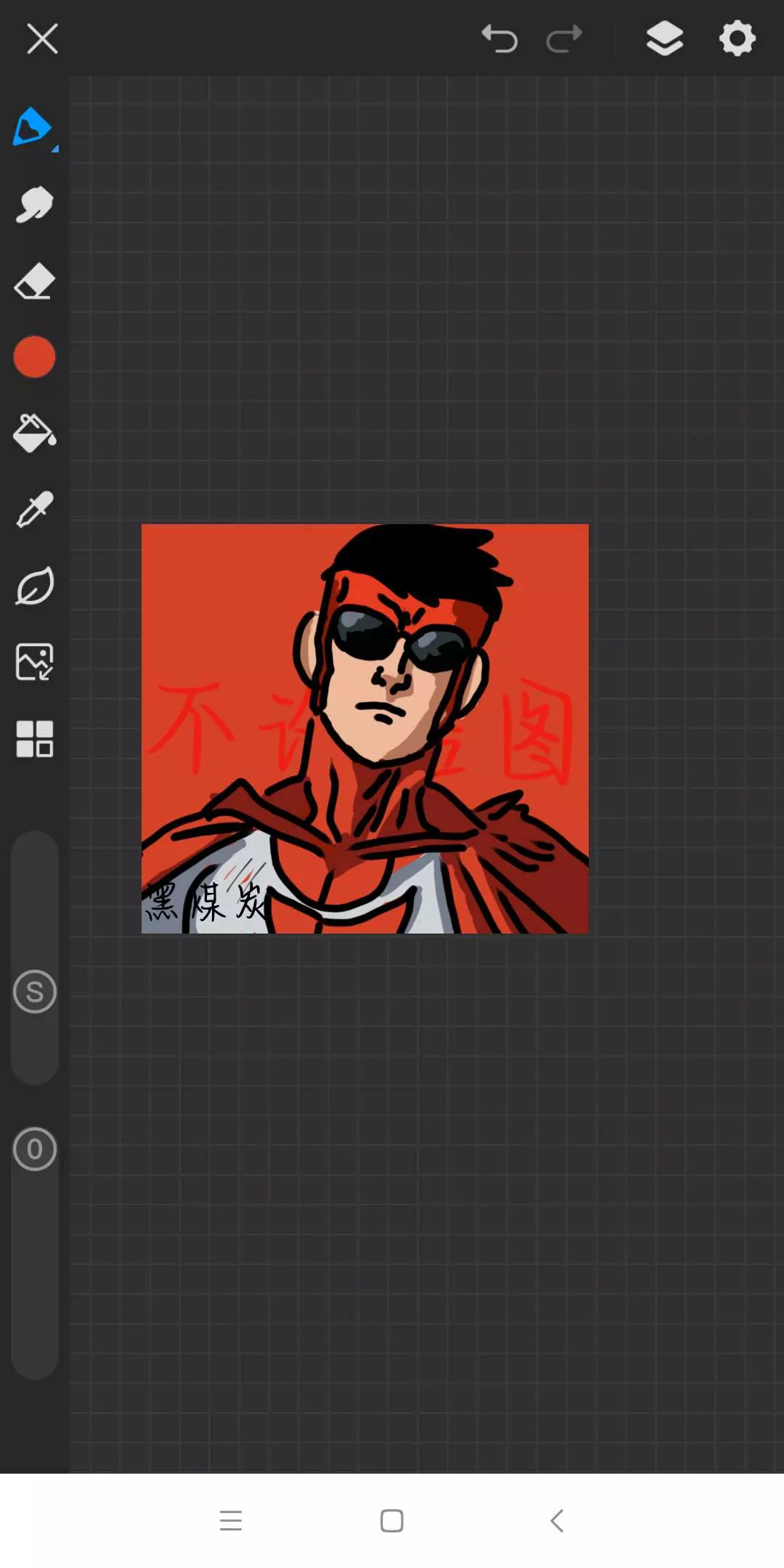Viewport: 784px width, 1568px height.
Task: Go to the Android home screen
Action: 392,1521
